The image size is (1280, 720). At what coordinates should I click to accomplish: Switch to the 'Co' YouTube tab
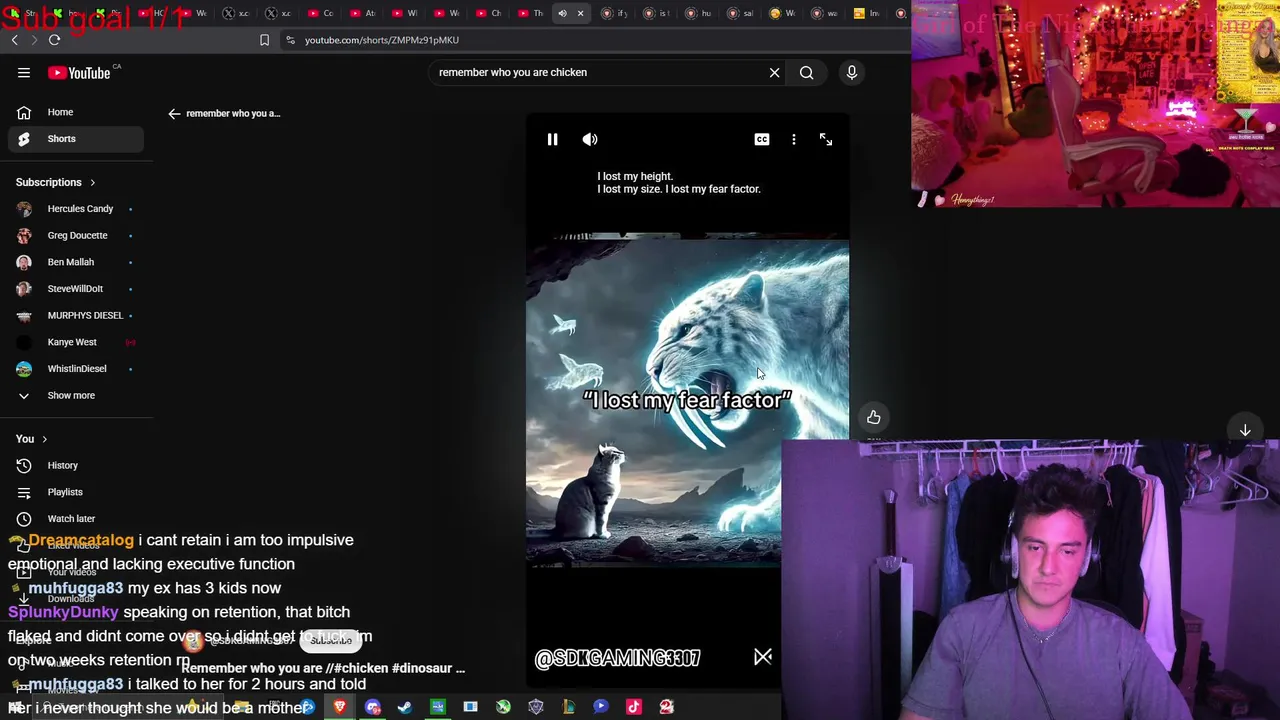click(x=322, y=13)
